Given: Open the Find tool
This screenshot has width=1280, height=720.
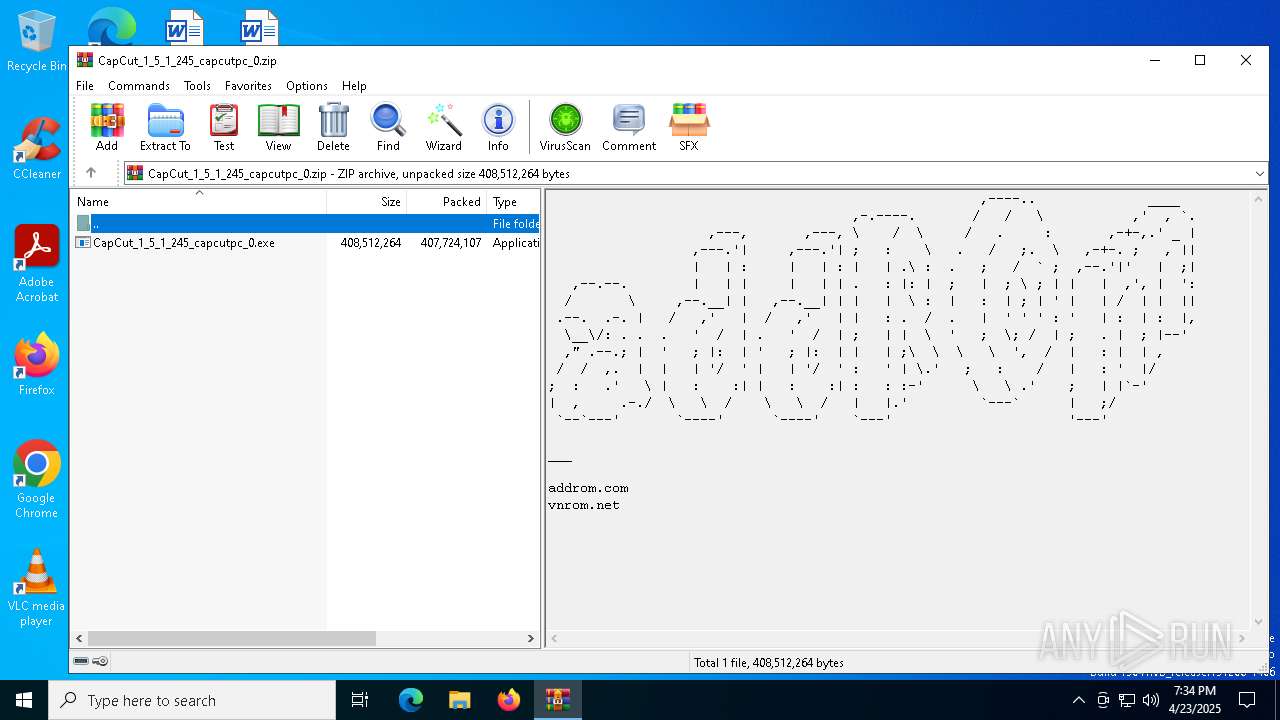Looking at the screenshot, I should point(388,127).
